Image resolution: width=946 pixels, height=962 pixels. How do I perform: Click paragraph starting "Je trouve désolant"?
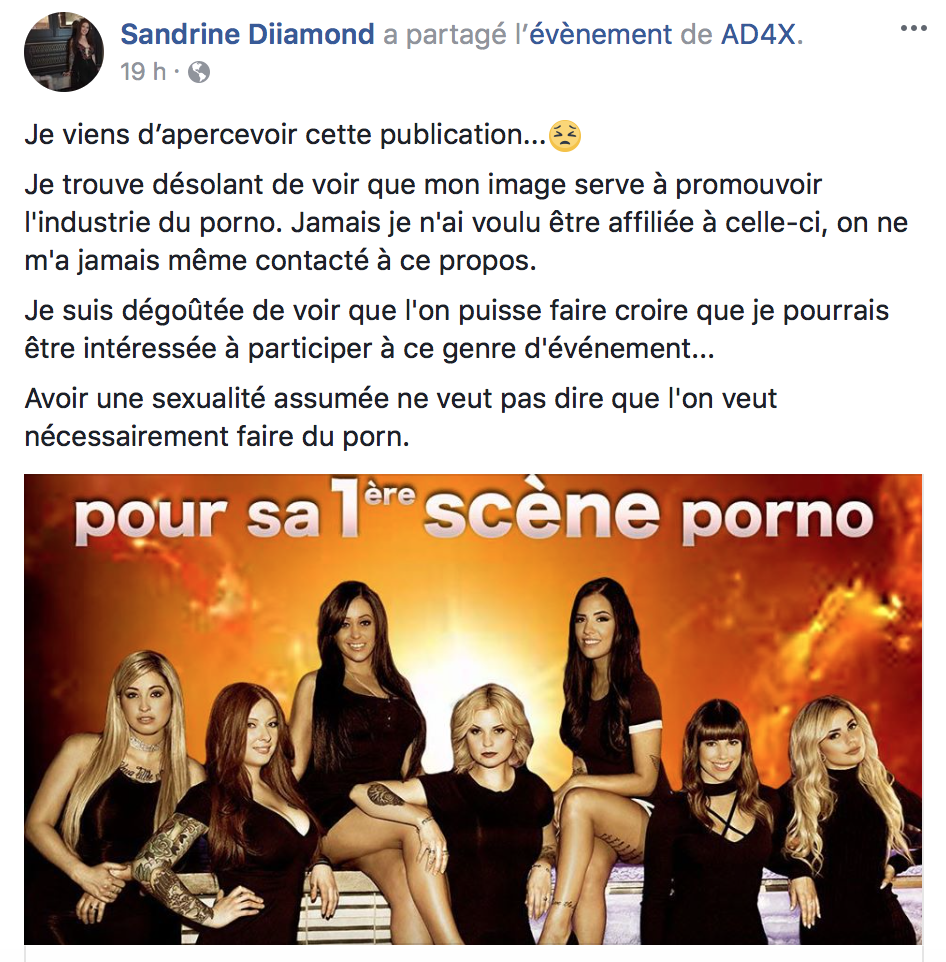466,223
